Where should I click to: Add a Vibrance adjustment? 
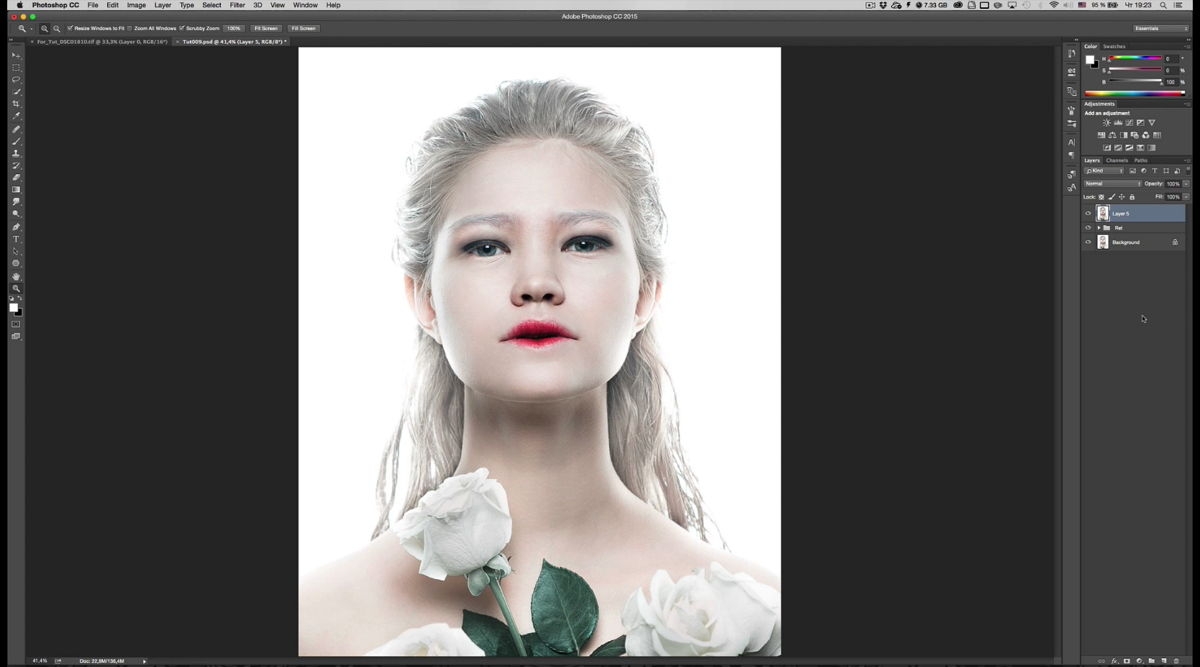pos(1151,123)
